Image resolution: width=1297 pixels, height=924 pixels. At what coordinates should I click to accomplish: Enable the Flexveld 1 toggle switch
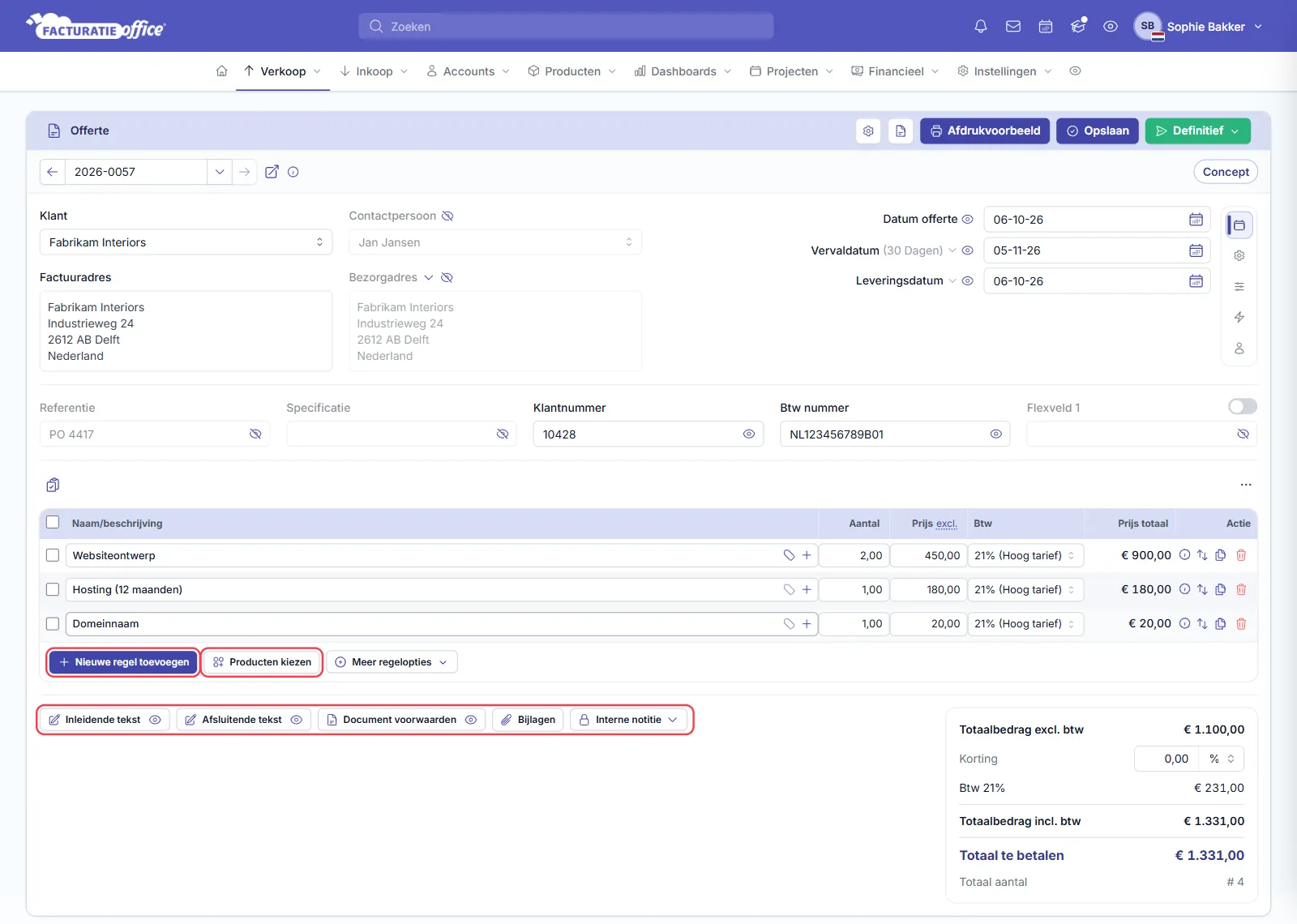(1243, 406)
